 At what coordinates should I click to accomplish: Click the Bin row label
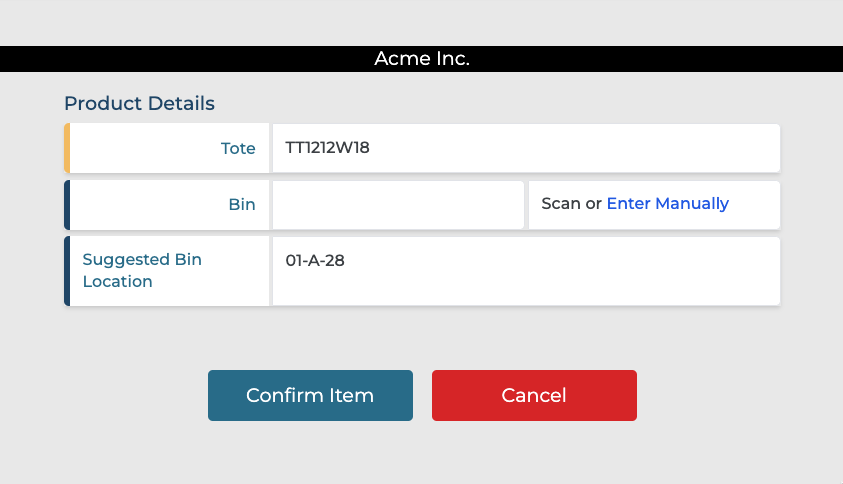[242, 205]
